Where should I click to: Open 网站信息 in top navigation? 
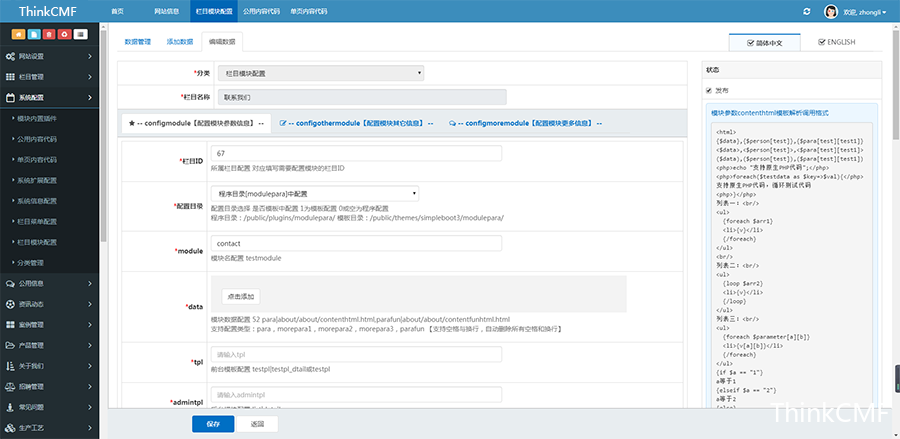coord(166,11)
